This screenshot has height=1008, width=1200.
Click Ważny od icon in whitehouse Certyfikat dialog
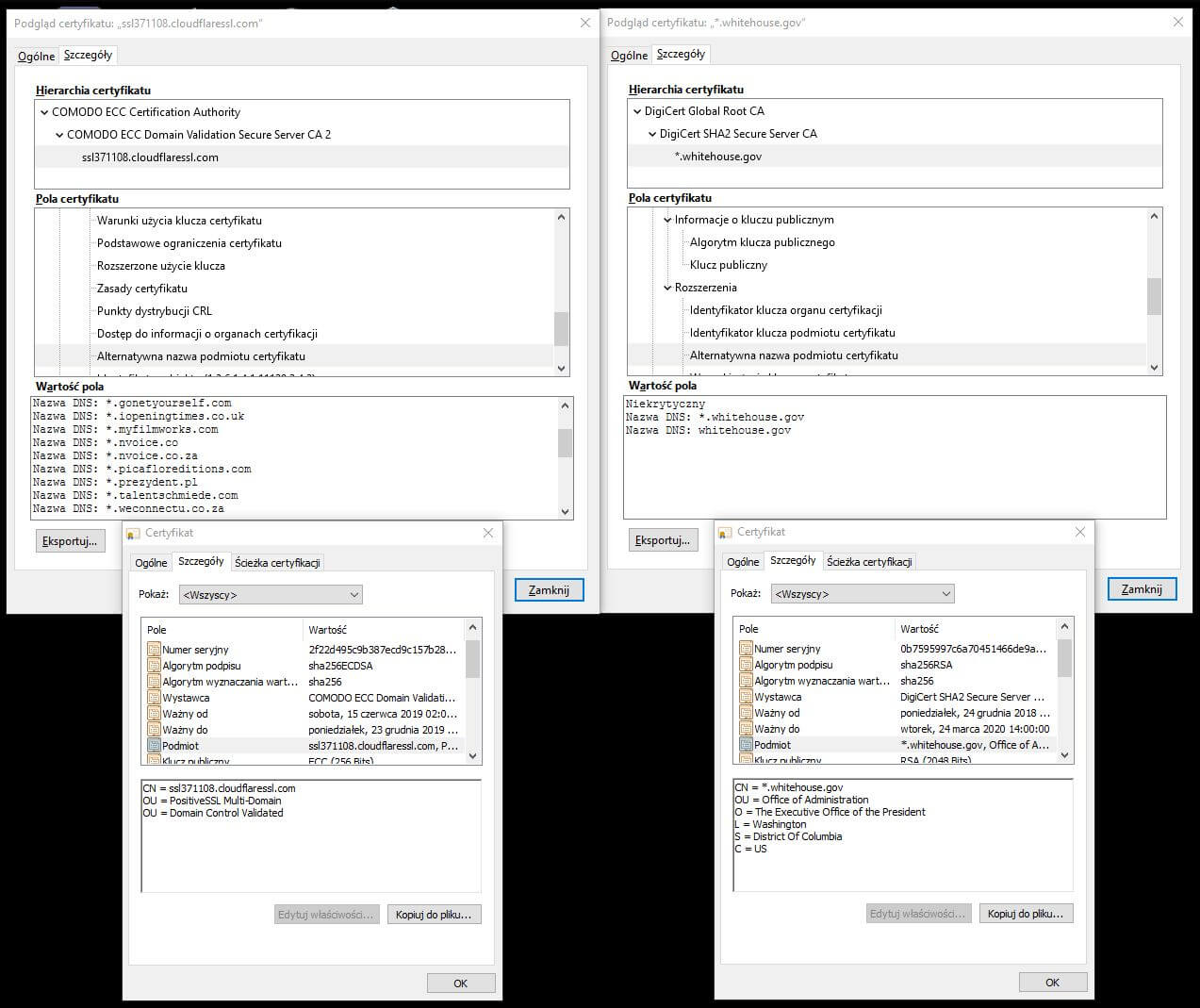[x=746, y=713]
